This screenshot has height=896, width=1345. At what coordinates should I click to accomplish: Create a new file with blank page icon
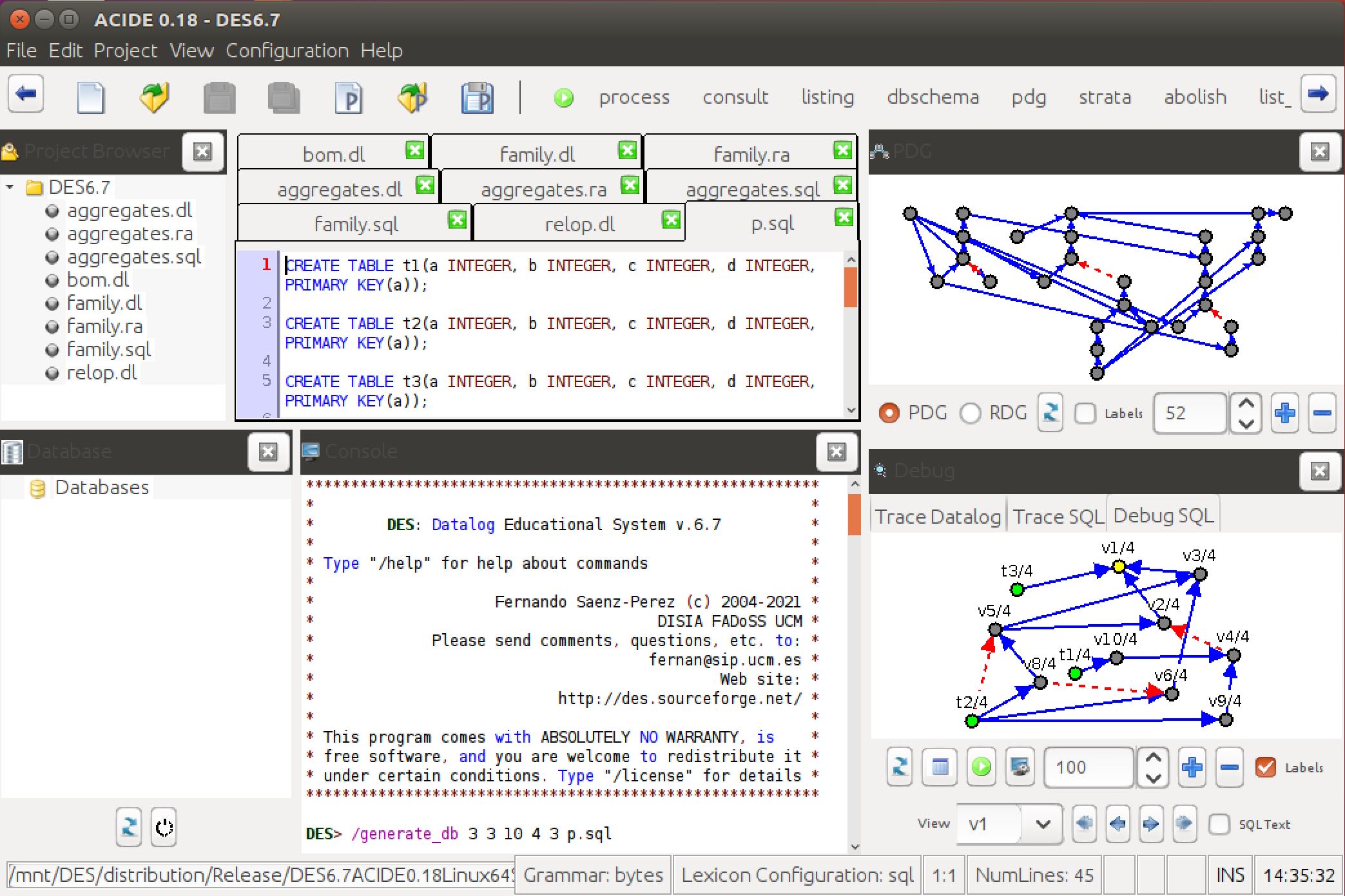pyautogui.click(x=90, y=98)
